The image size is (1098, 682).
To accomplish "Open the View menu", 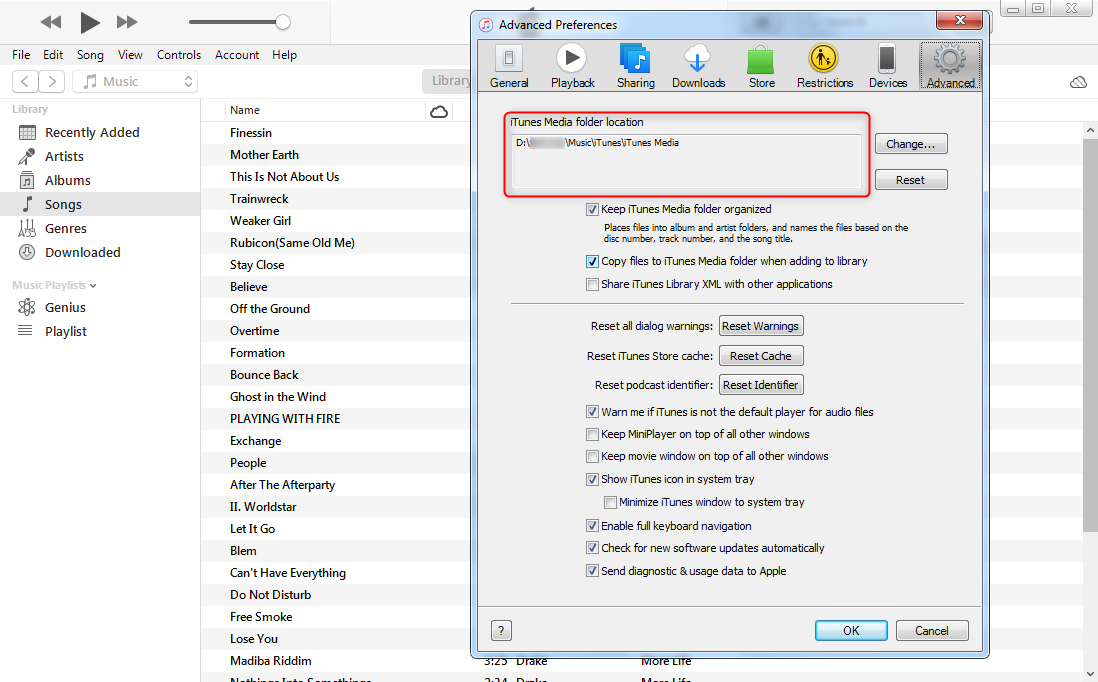I will [x=130, y=55].
